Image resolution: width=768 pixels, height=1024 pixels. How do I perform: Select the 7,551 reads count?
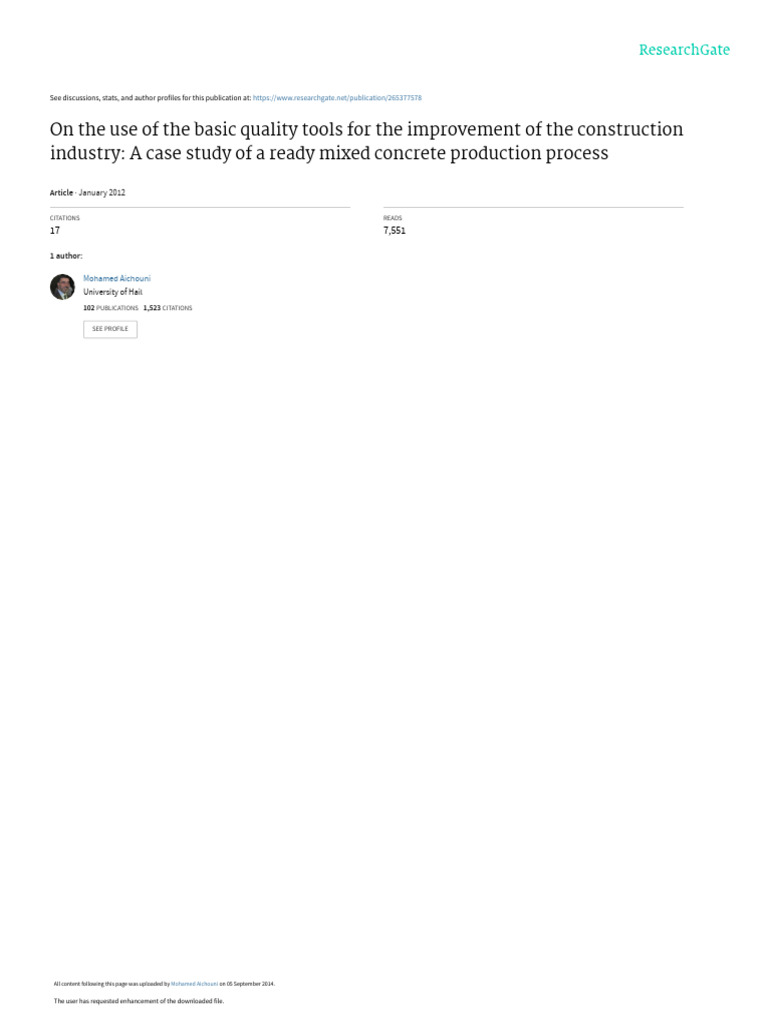click(x=395, y=231)
